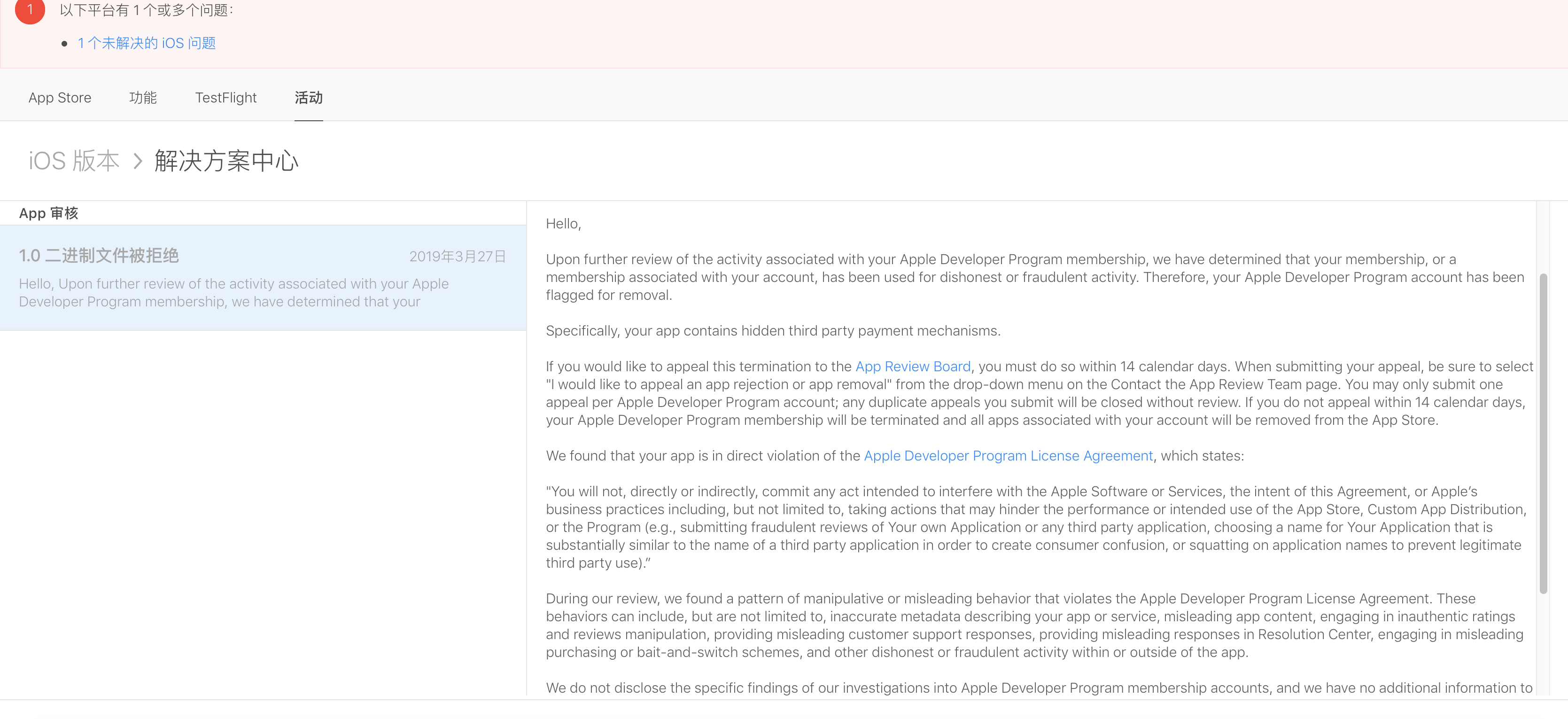Viewport: 1568px width, 719px height.
Task: Open the 功能 tab
Action: (143, 97)
